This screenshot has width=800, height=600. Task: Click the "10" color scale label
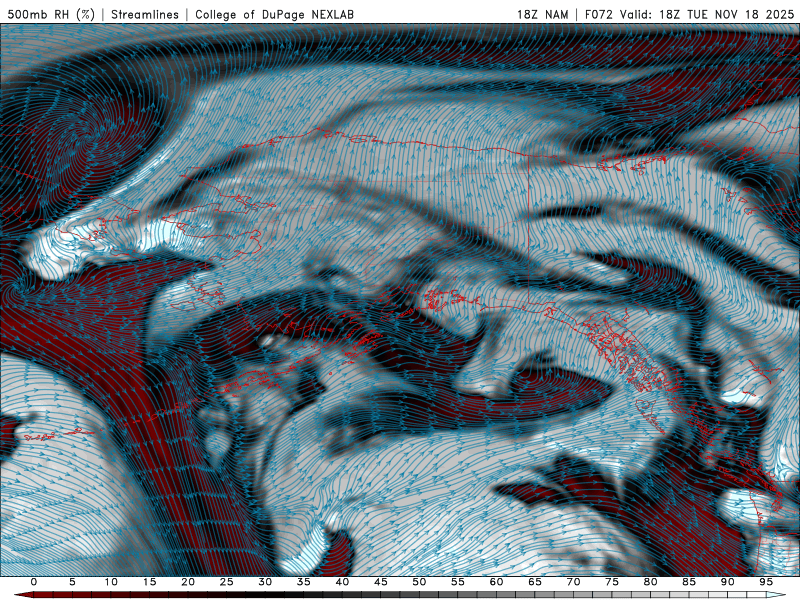point(111,582)
